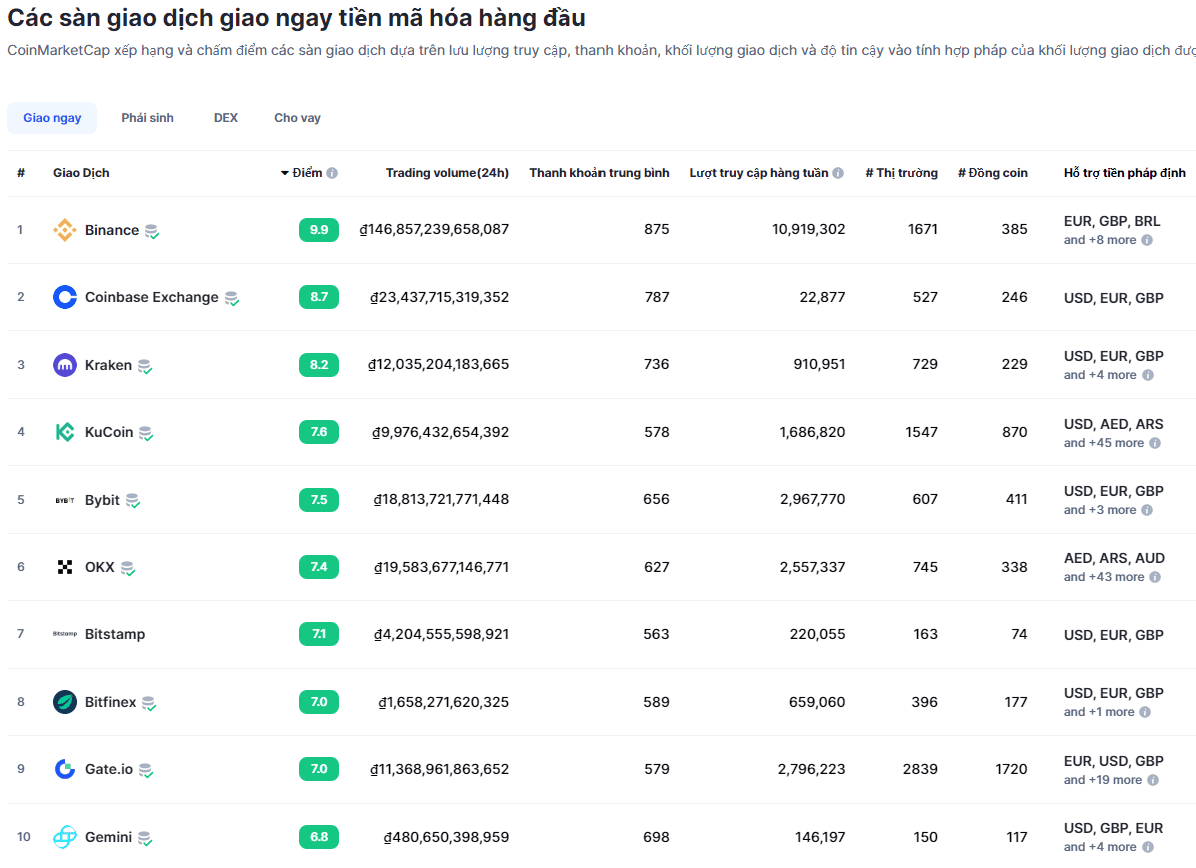Expand 'and +3 more' for Bybit
1196x868 pixels.
(x=1100, y=510)
